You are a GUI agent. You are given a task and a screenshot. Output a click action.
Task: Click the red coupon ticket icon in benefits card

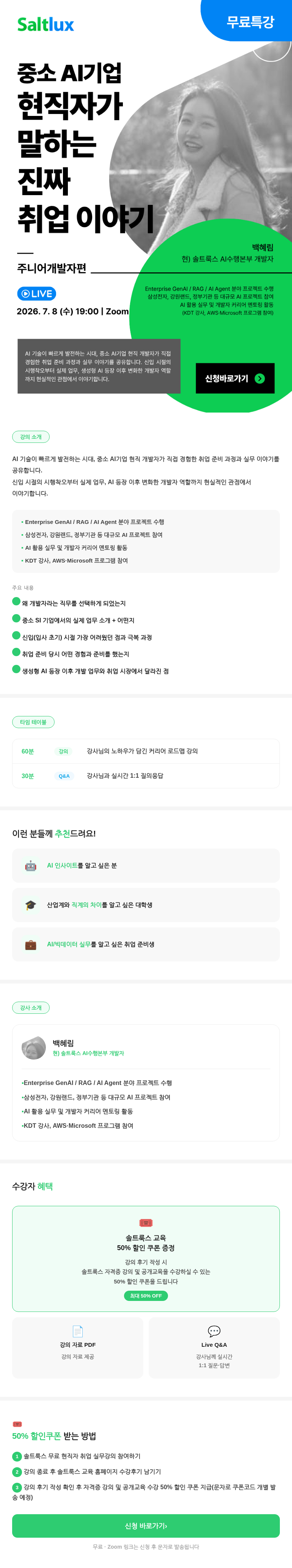pyautogui.click(x=146, y=1222)
